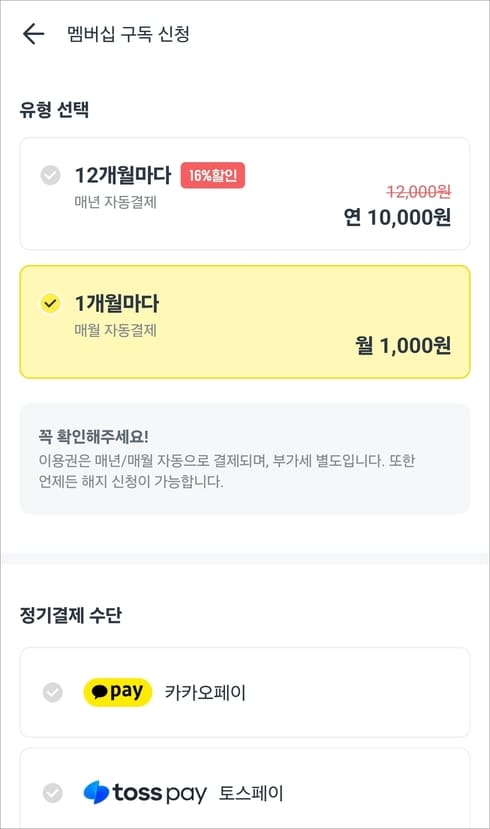Choose the 1개월마다 monthly plan card

click(245, 322)
